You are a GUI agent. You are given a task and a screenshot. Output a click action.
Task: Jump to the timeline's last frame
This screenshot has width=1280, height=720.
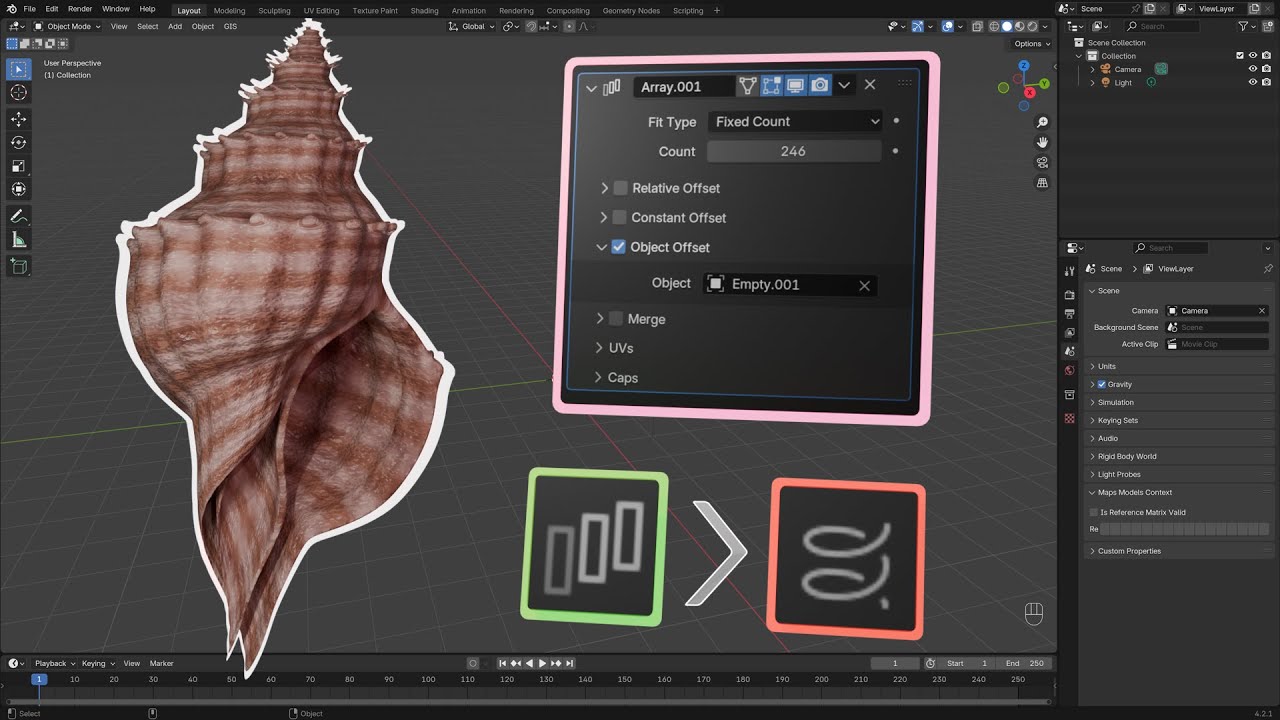point(570,663)
